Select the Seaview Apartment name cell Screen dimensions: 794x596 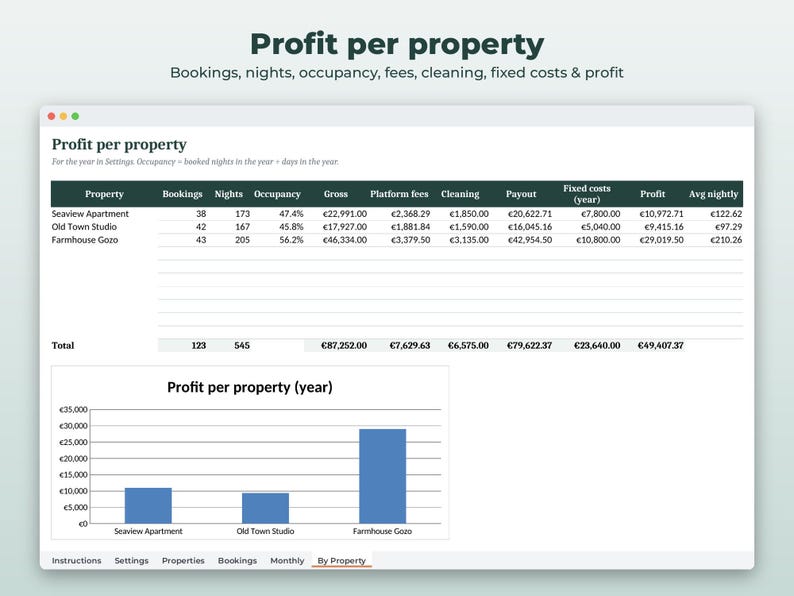[90, 214]
